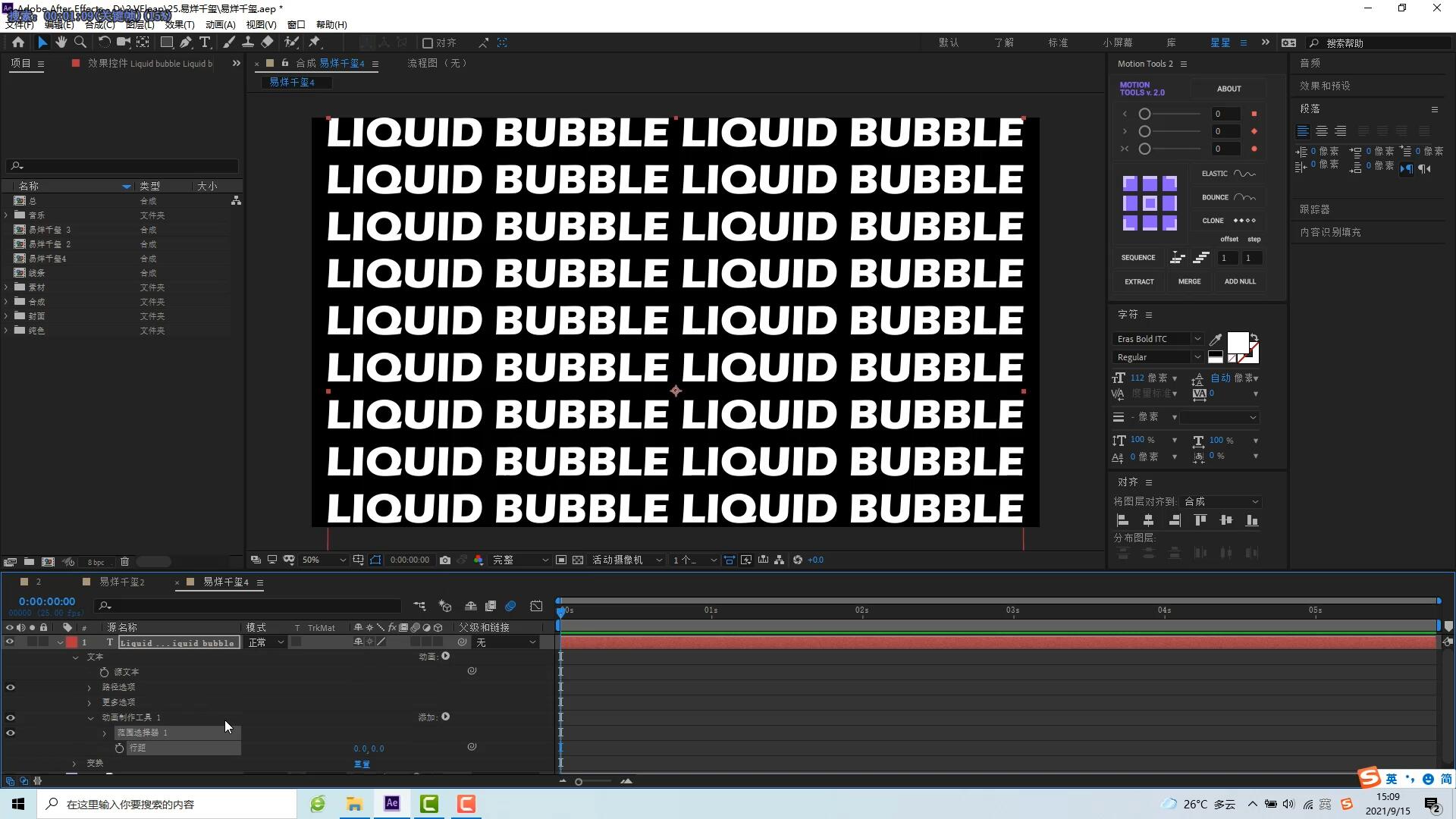This screenshot has width=1456, height=819.
Task: Open the Windows Start menu
Action: 18,804
